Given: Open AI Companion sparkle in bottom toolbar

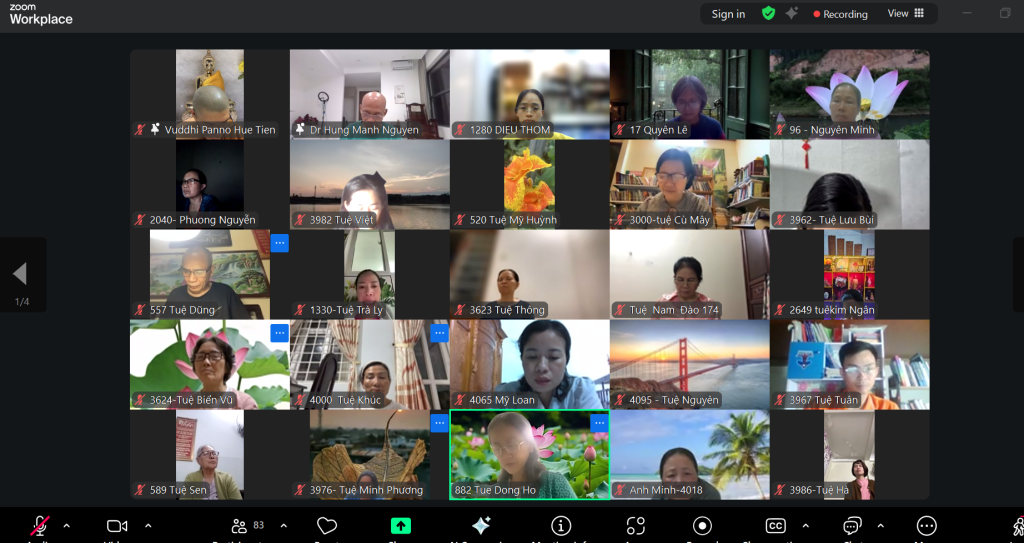Looking at the screenshot, I should click(x=481, y=526).
